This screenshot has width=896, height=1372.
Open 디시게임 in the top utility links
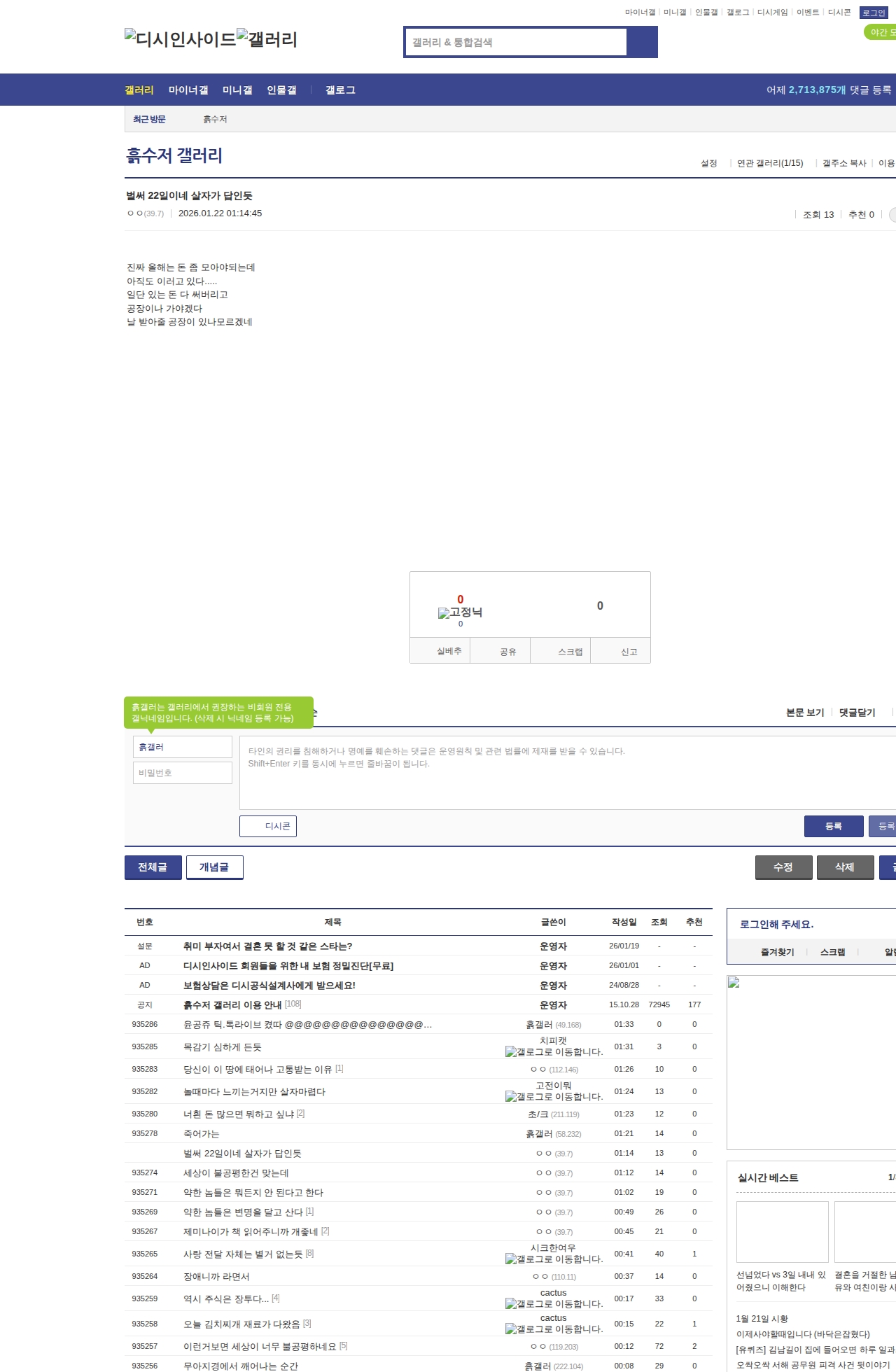773,13
